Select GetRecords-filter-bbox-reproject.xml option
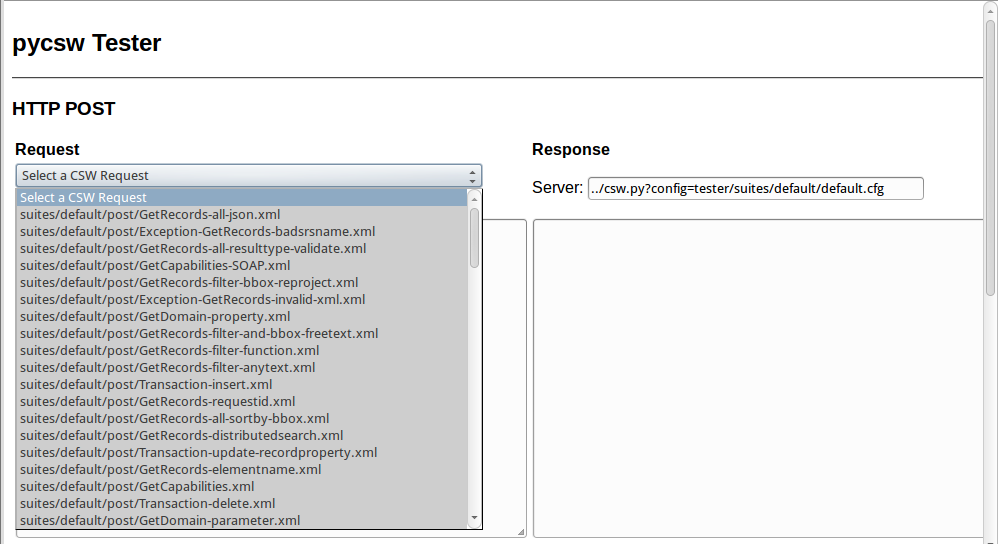998x544 pixels. point(242,282)
